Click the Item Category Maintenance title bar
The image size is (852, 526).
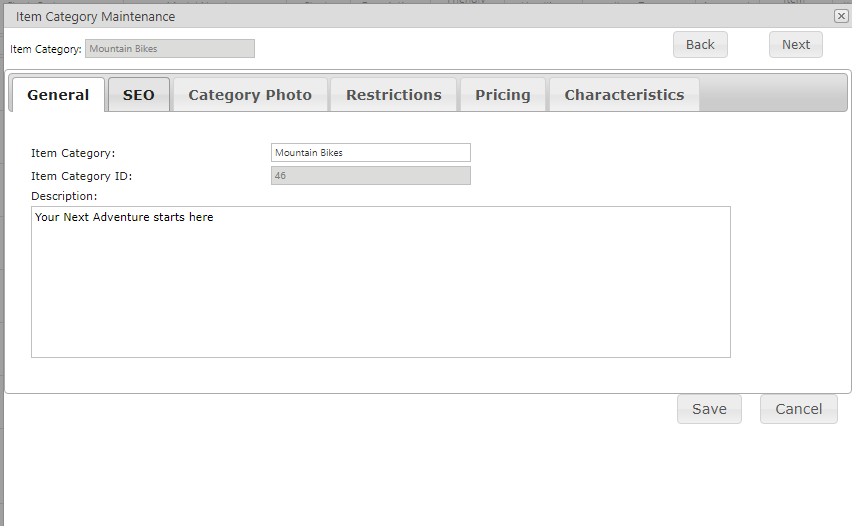click(400, 16)
